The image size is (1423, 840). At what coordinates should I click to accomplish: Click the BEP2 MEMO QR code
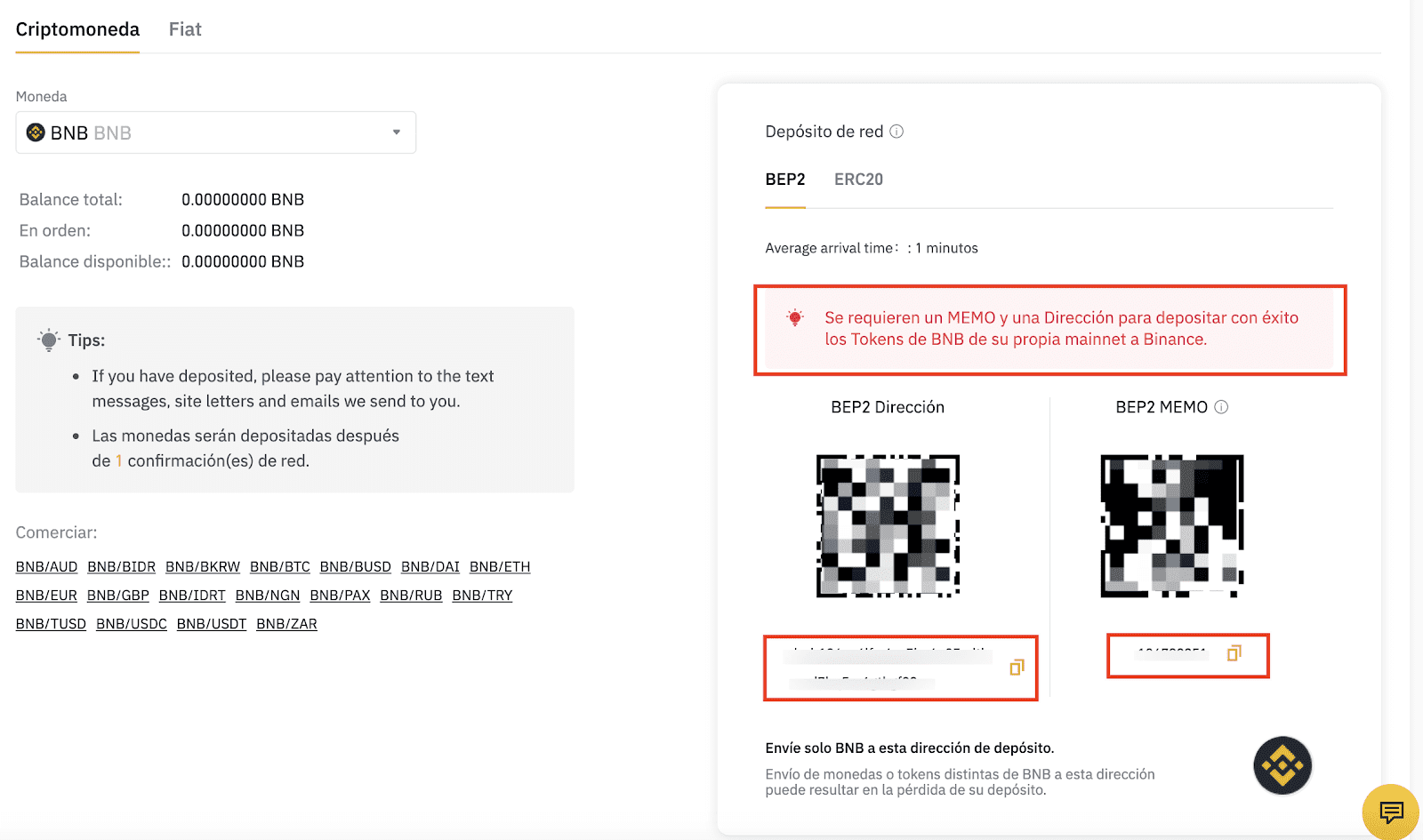[x=1172, y=526]
